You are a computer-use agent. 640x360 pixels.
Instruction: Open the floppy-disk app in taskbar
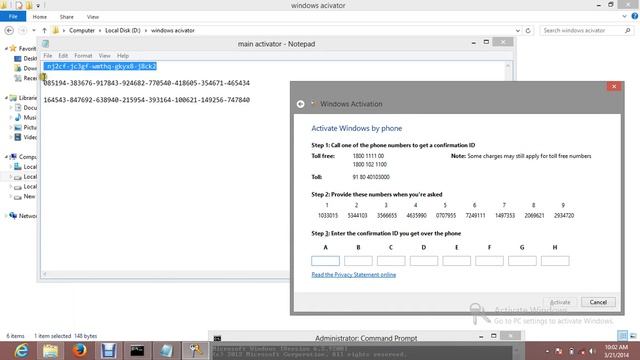[109, 351]
